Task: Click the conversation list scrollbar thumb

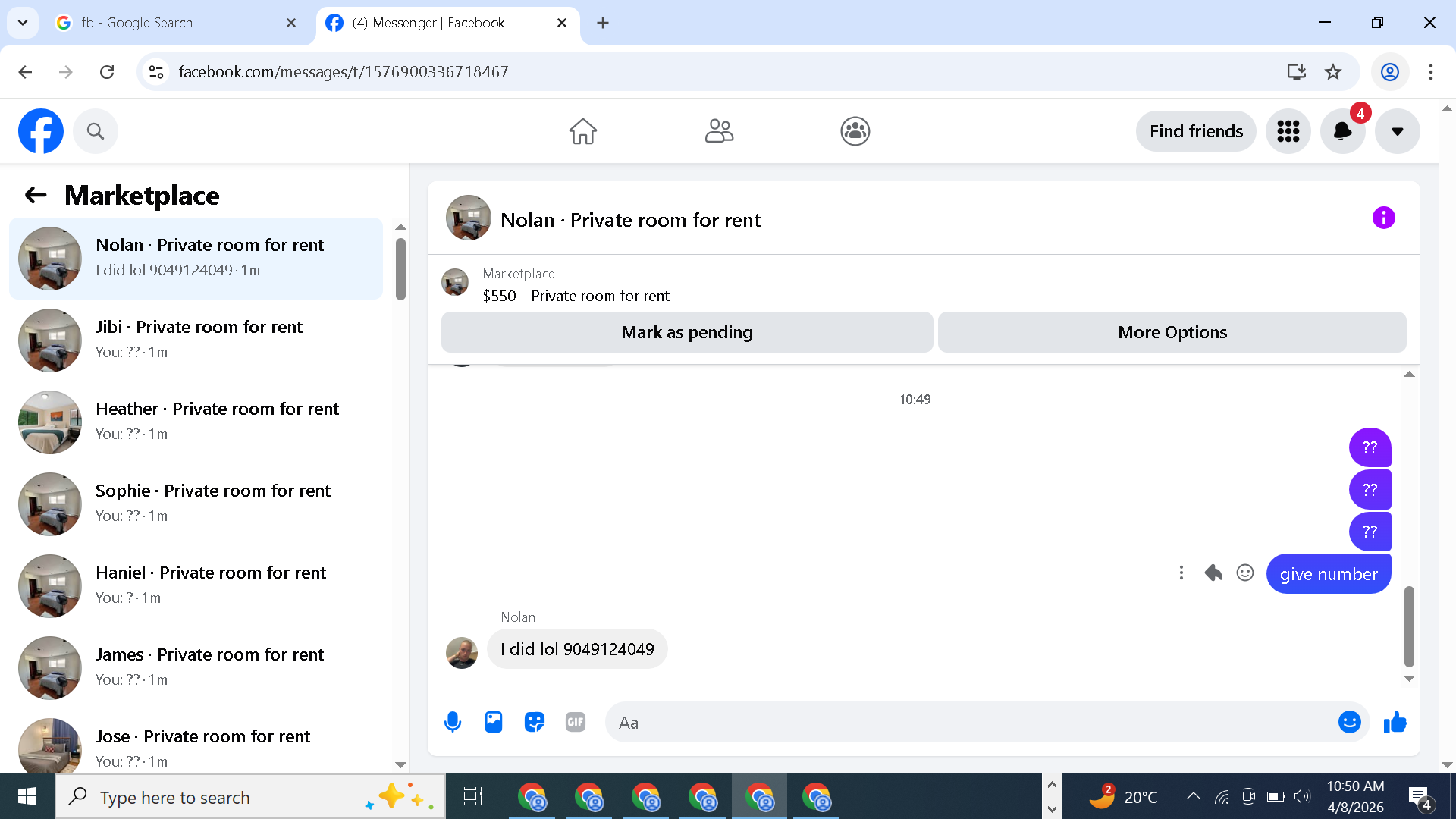Action: (x=400, y=269)
